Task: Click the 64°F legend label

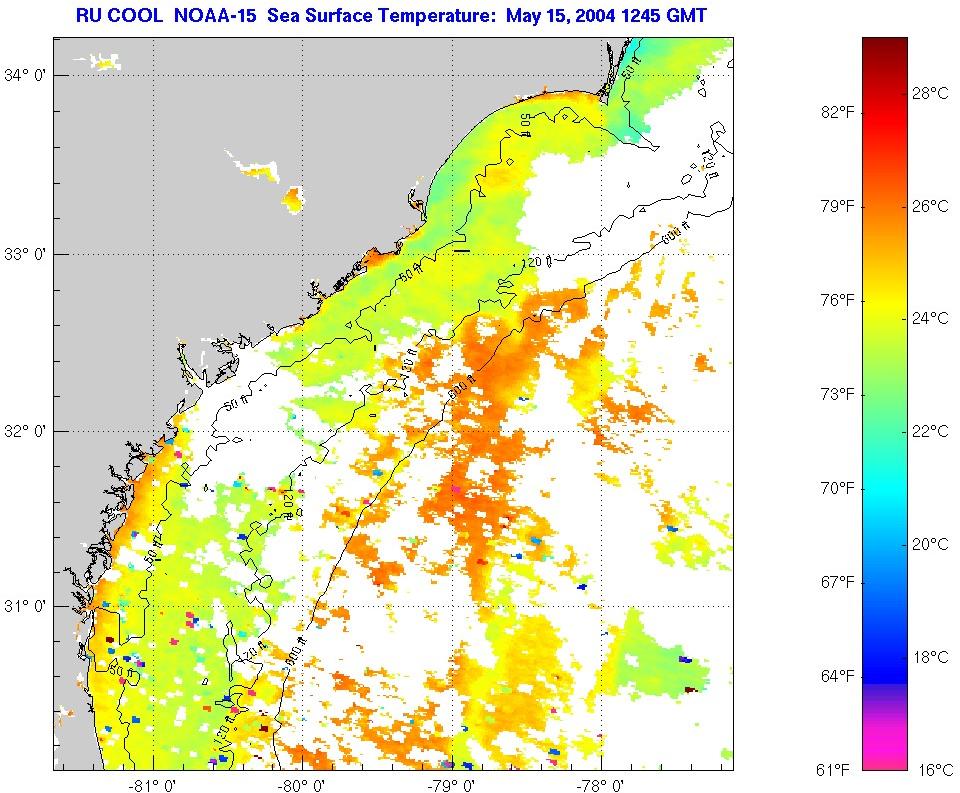Action: pyautogui.click(x=838, y=677)
